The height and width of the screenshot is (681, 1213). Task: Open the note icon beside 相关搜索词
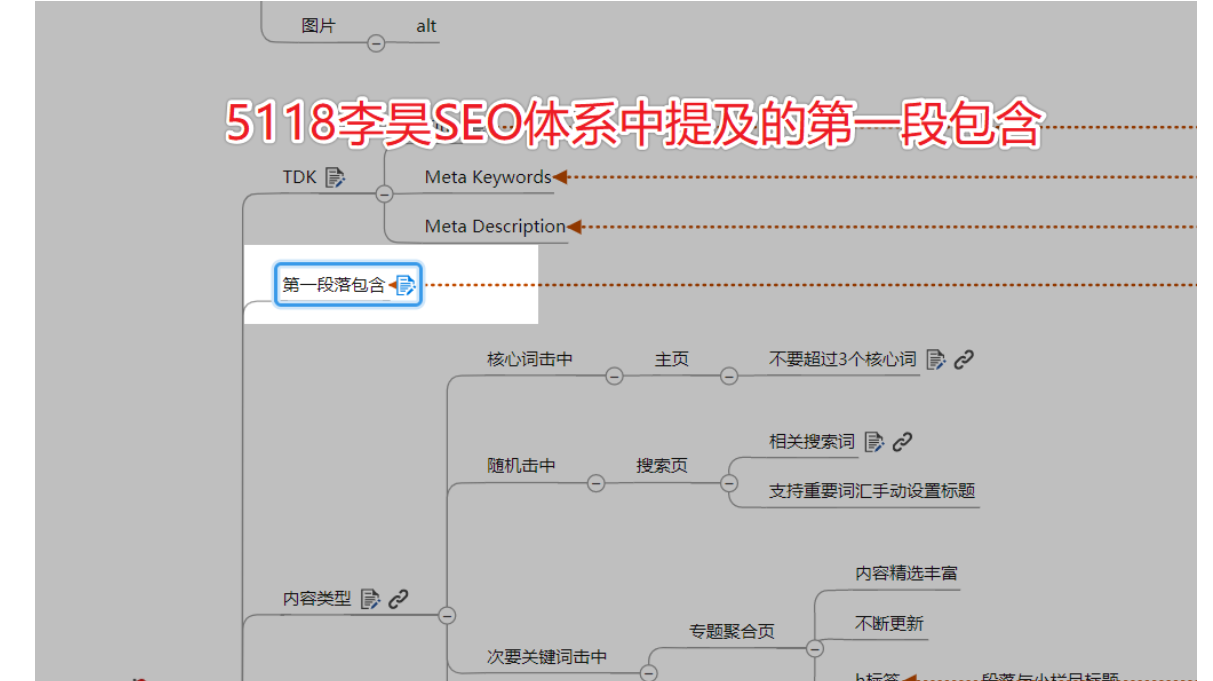point(875,442)
